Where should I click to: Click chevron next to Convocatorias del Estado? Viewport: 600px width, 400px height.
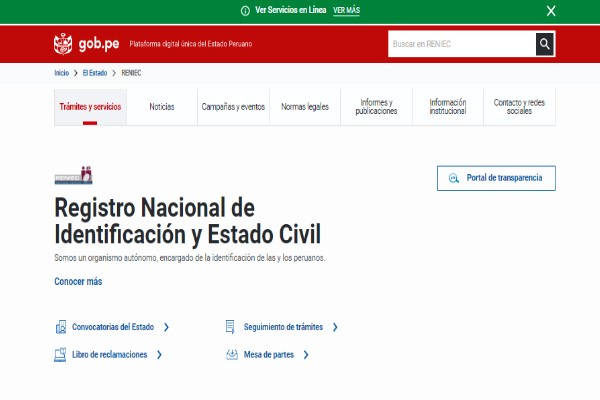tap(166, 327)
